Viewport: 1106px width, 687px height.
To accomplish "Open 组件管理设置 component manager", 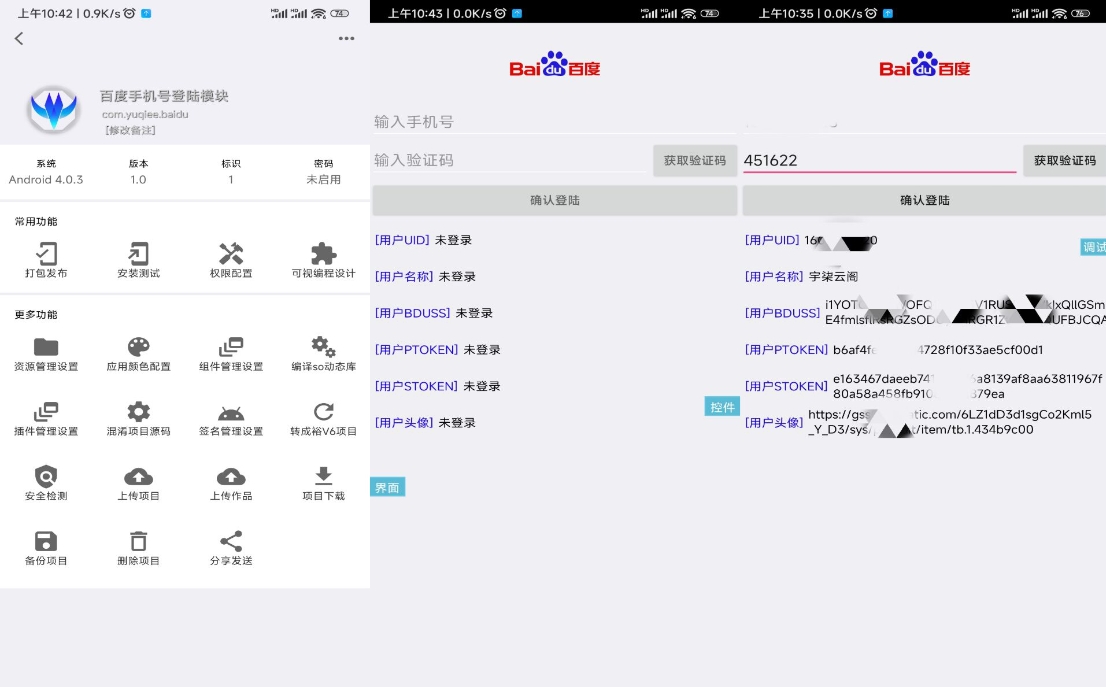I will click(231, 352).
